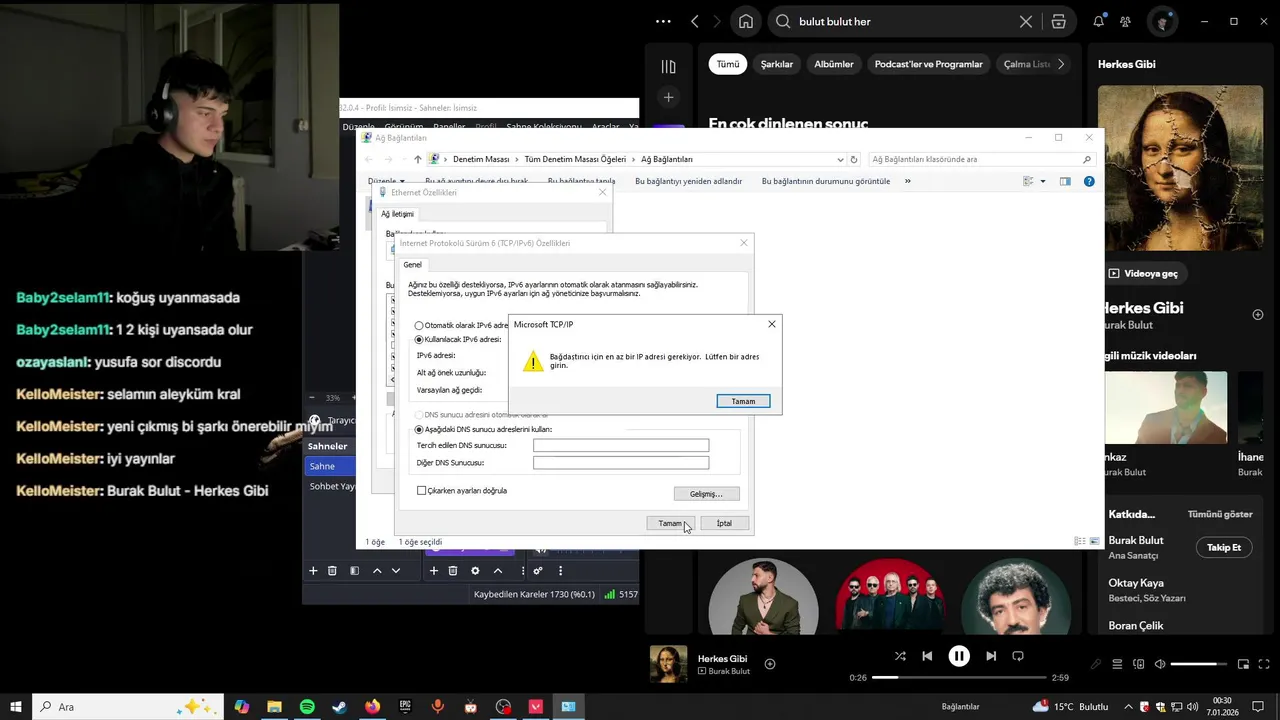Viewport: 1280px width, 720px height.
Task: Check Çıkarken ayarları doğrula checkbox
Action: (421, 491)
